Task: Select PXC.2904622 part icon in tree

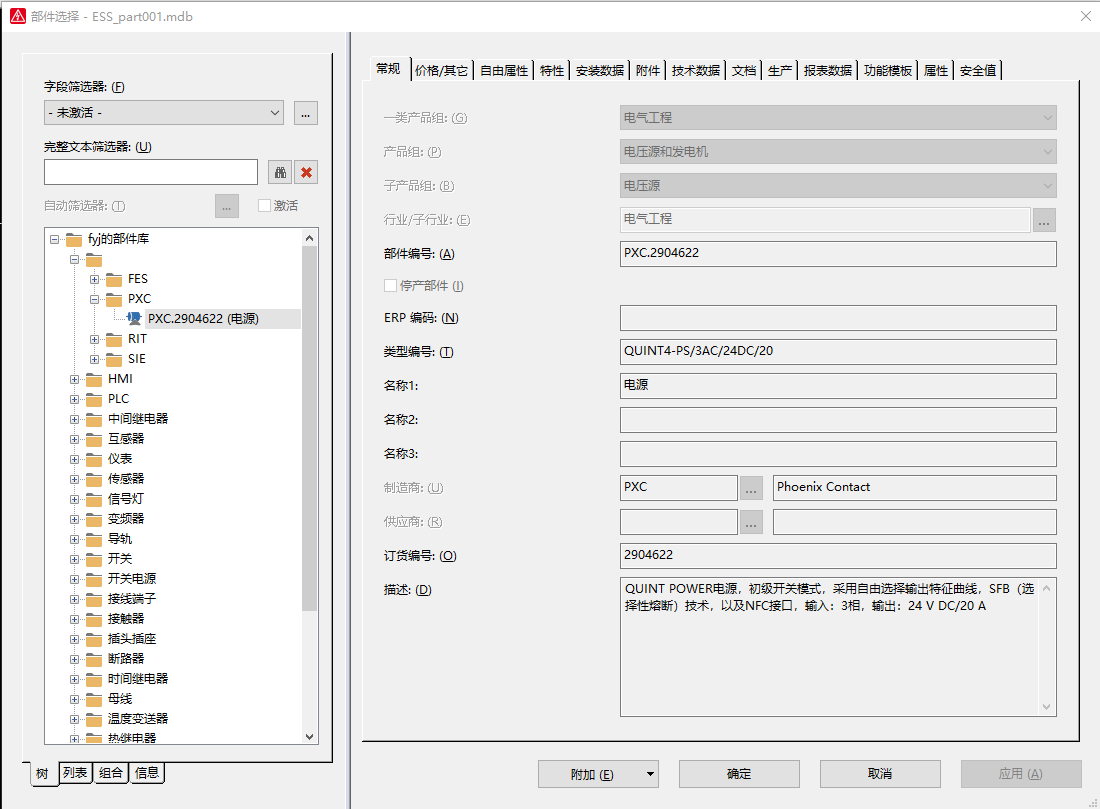Action: tap(134, 319)
